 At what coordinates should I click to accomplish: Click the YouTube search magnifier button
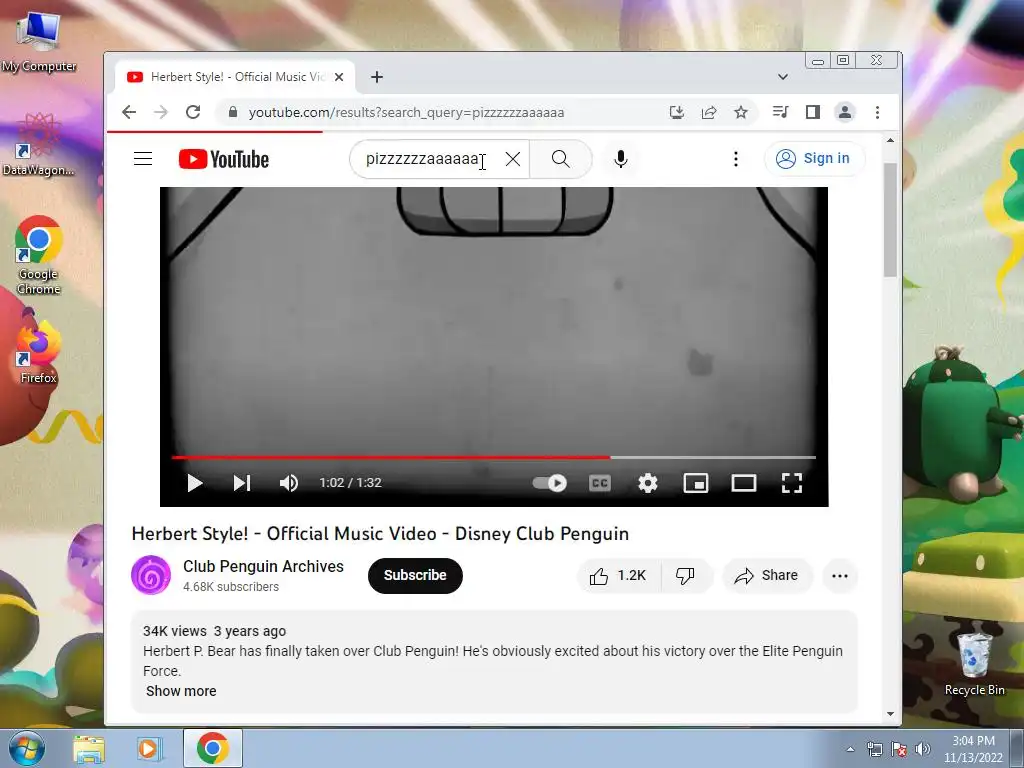(560, 159)
